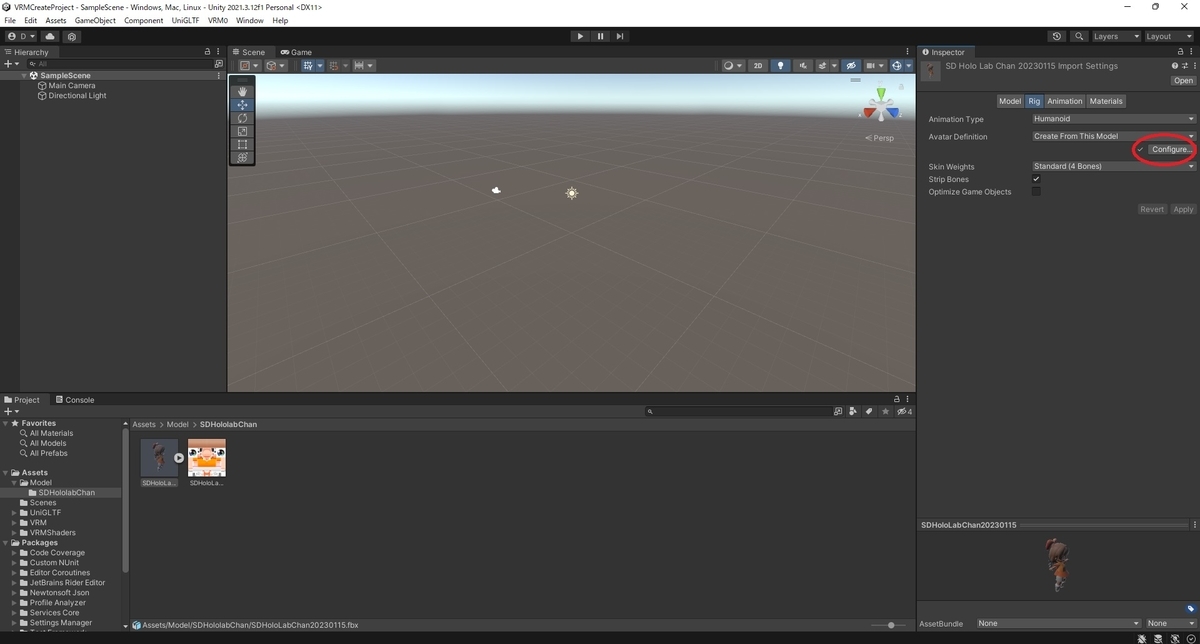The height and width of the screenshot is (644, 1200).
Task: Toggle the scene gizmo rotation lock
Action: 902,87
